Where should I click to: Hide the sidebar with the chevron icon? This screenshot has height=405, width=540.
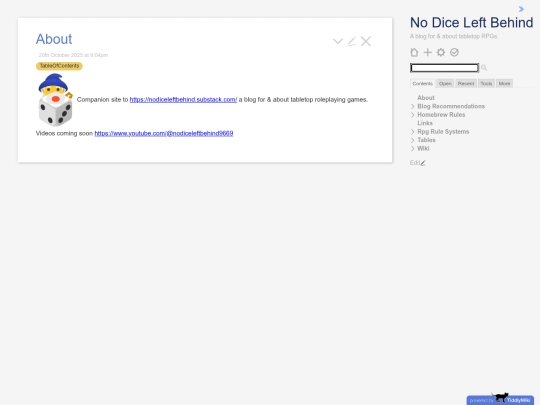click(521, 9)
